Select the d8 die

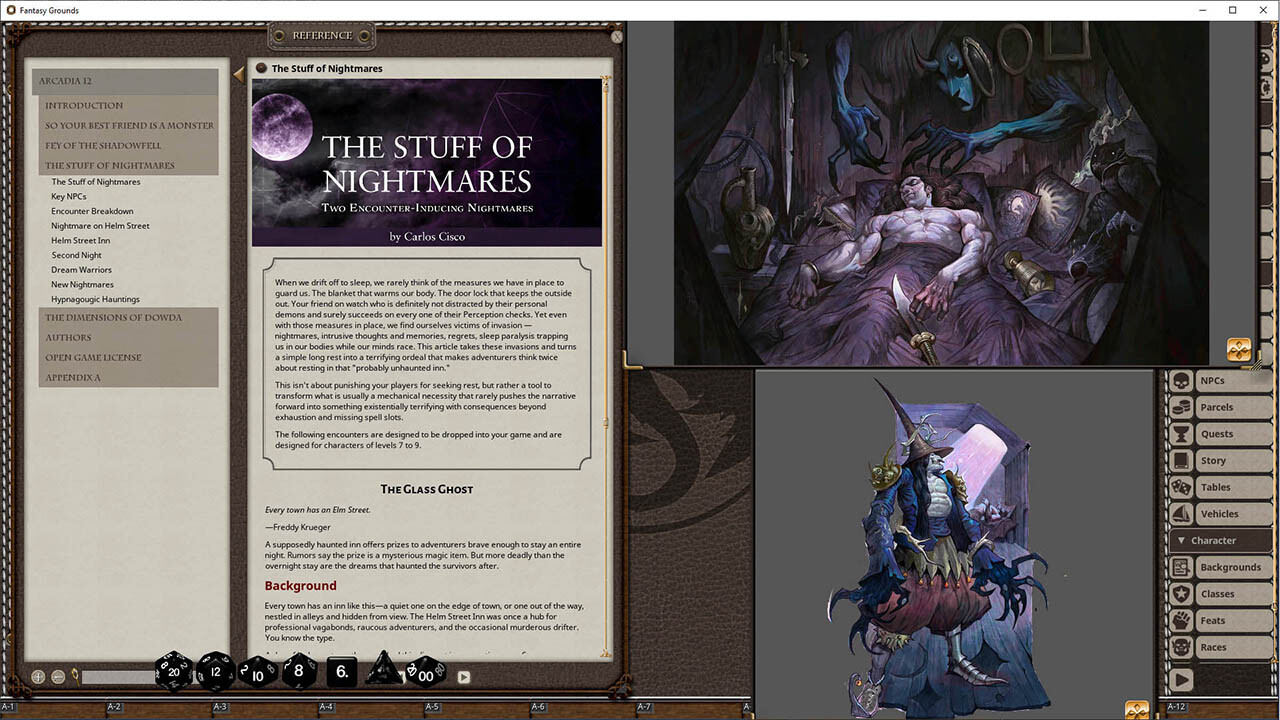pyautogui.click(x=299, y=671)
